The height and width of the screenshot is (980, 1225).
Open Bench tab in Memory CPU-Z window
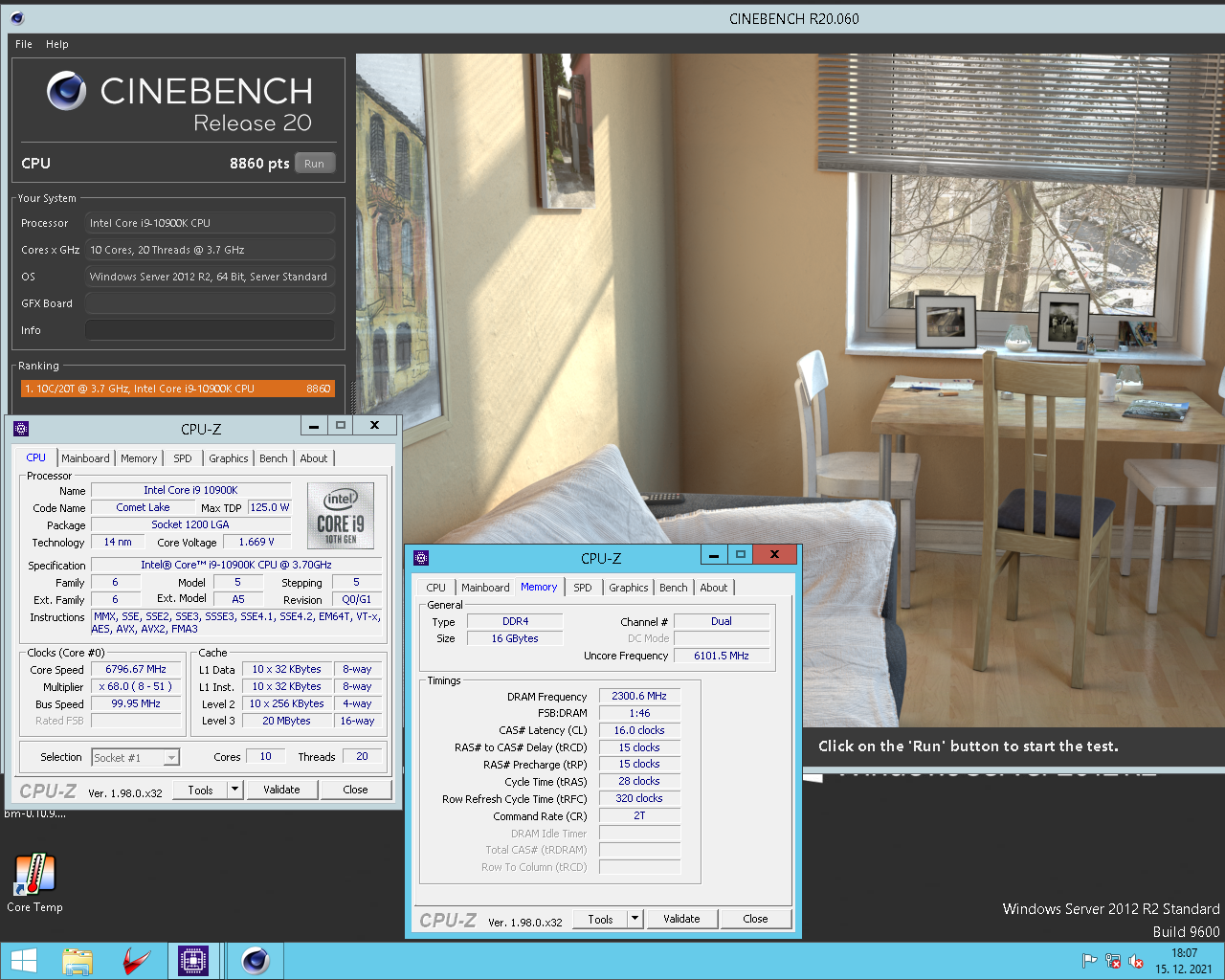click(674, 588)
